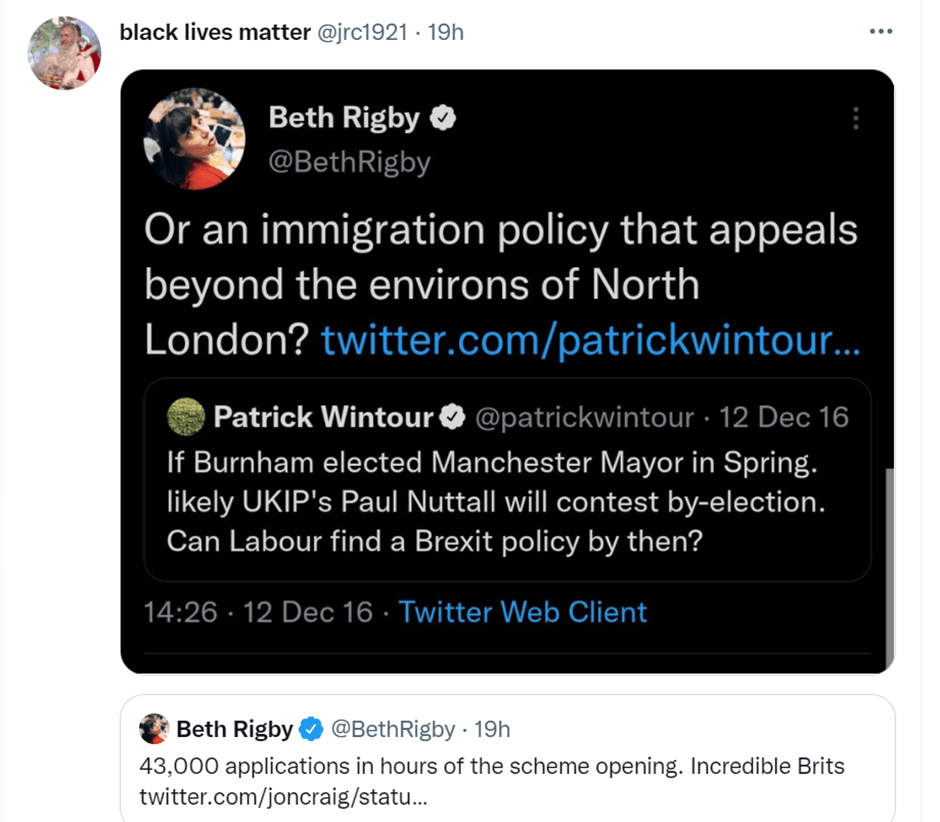This screenshot has width=940, height=822.
Task: Click the Beth Rigby name in the dark screenshot
Action: pyautogui.click(x=344, y=119)
